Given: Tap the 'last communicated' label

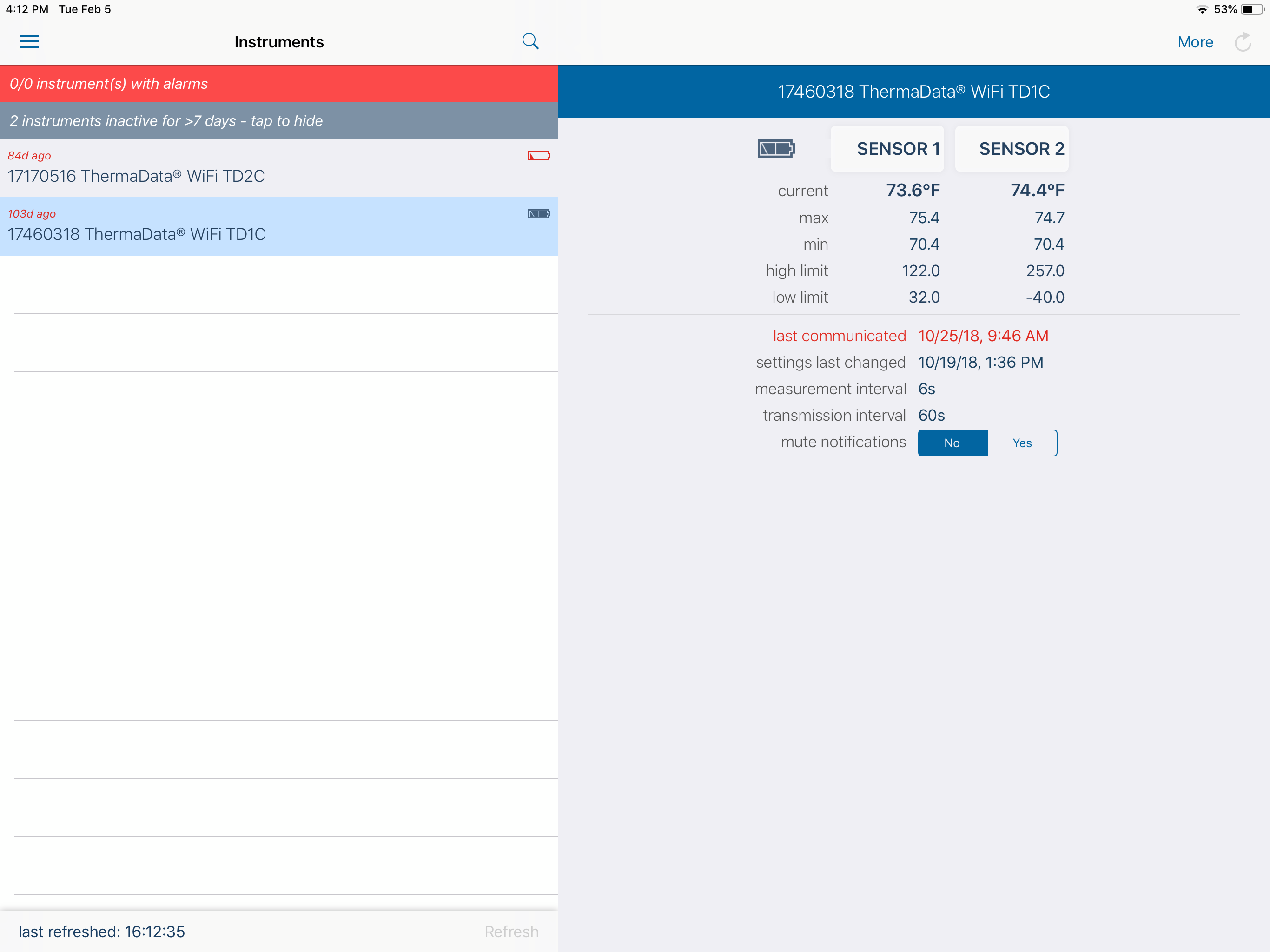Looking at the screenshot, I should click(x=840, y=336).
